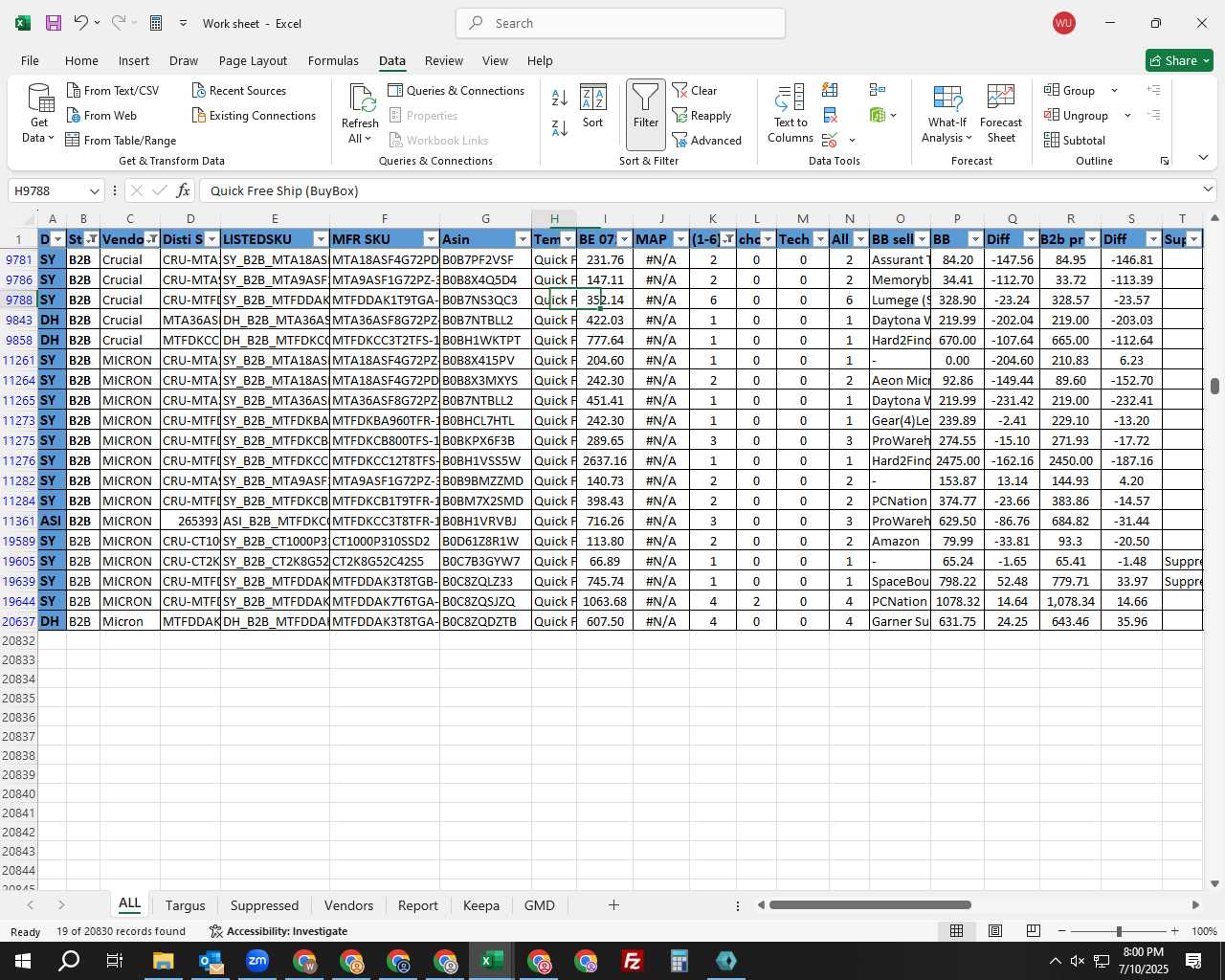Reapply the current filter
This screenshot has height=980, width=1225.
click(702, 115)
